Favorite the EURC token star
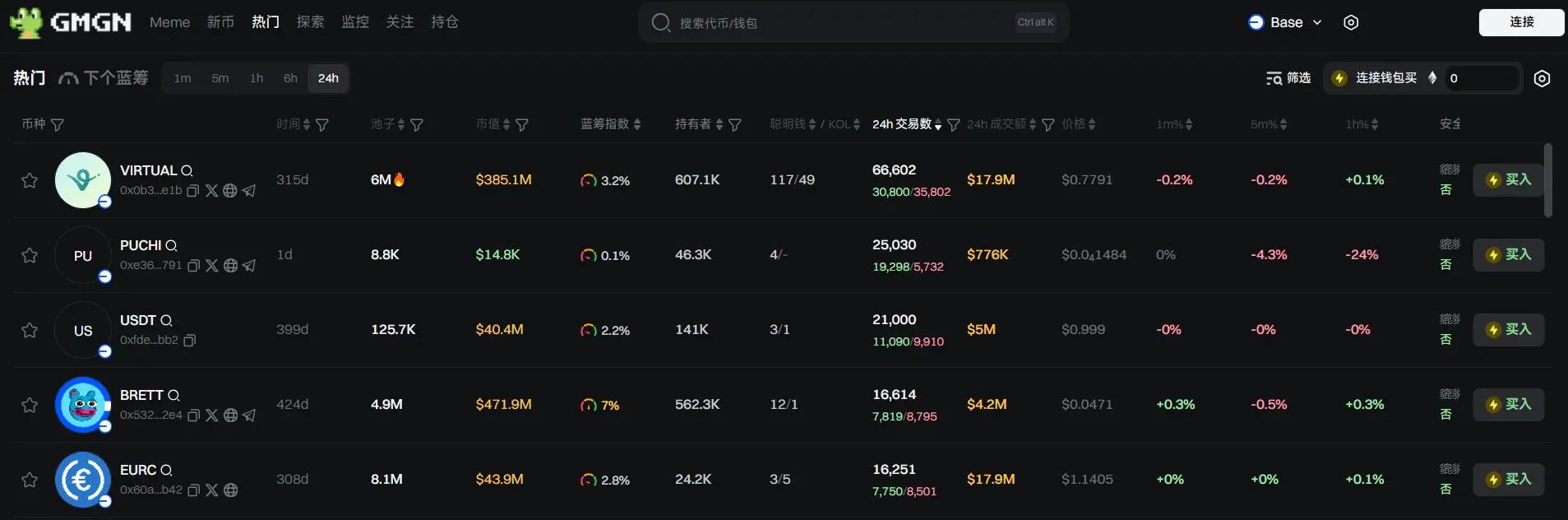The width and height of the screenshot is (1568, 520). [x=30, y=480]
